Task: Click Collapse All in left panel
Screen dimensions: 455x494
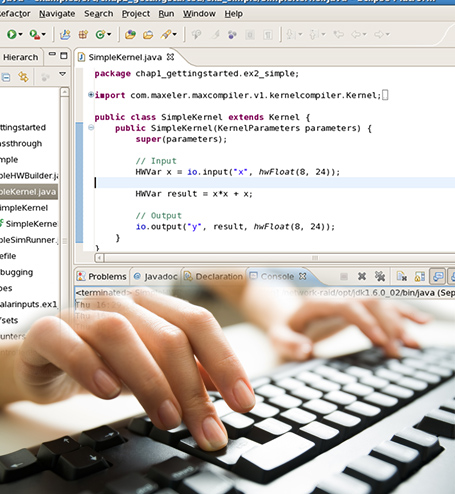Action: click(6, 77)
